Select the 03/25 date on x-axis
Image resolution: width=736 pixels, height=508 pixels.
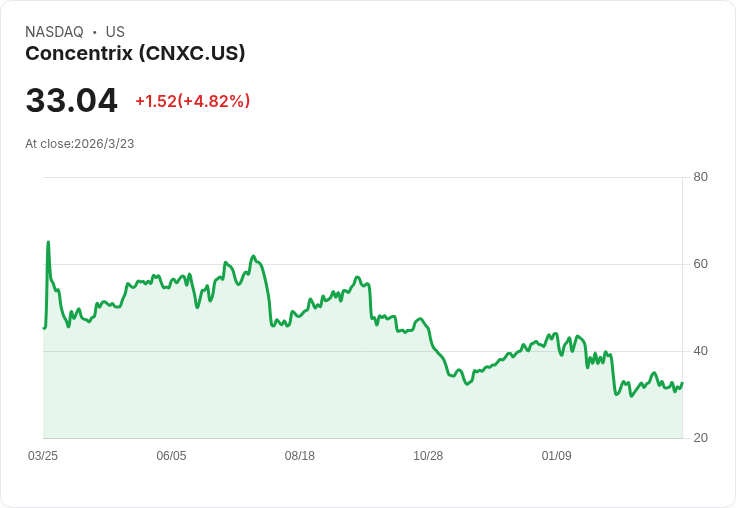tap(43, 456)
